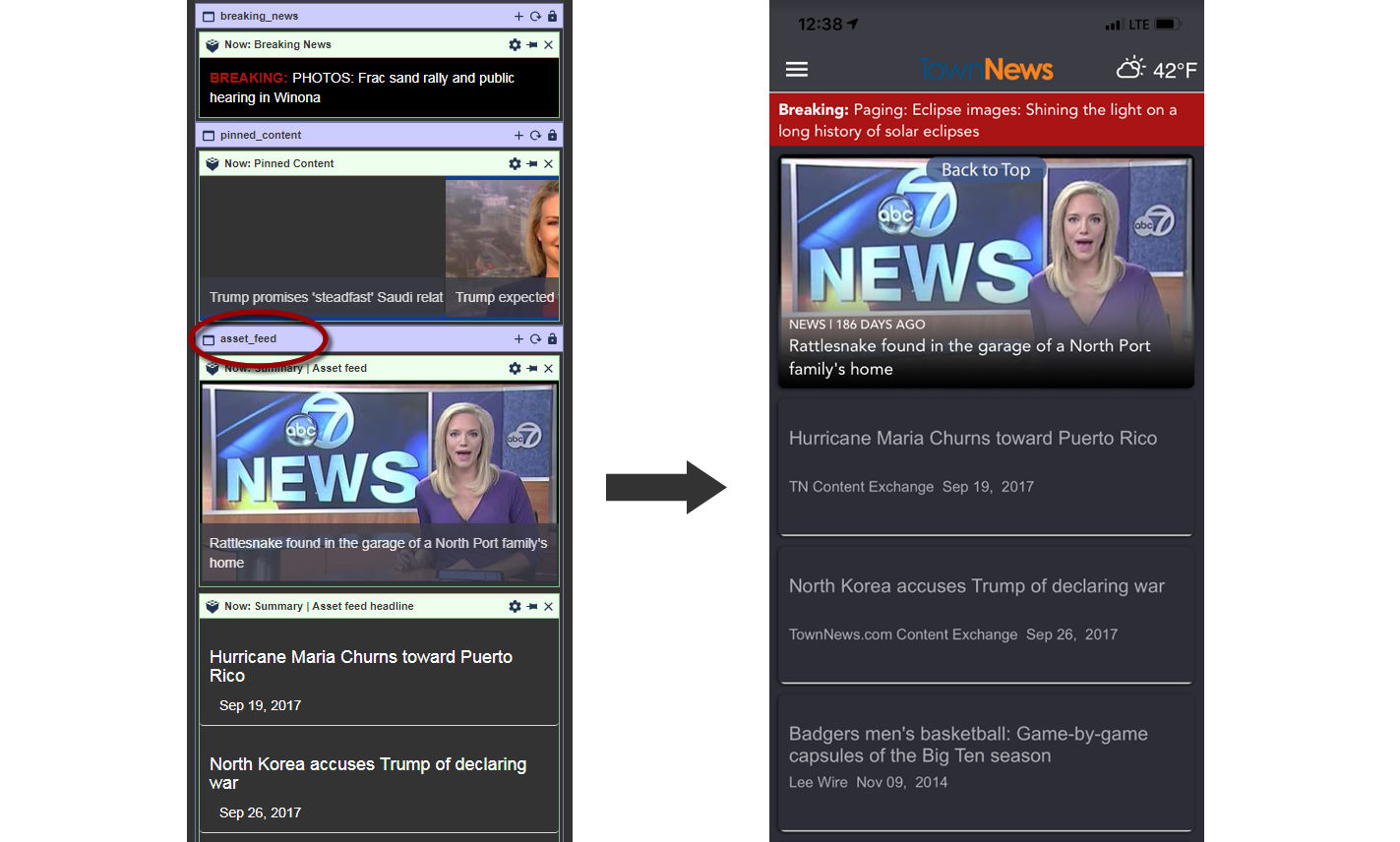Click editor headline North Korea accuses Trump
The width and height of the screenshot is (1400, 842).
368,773
